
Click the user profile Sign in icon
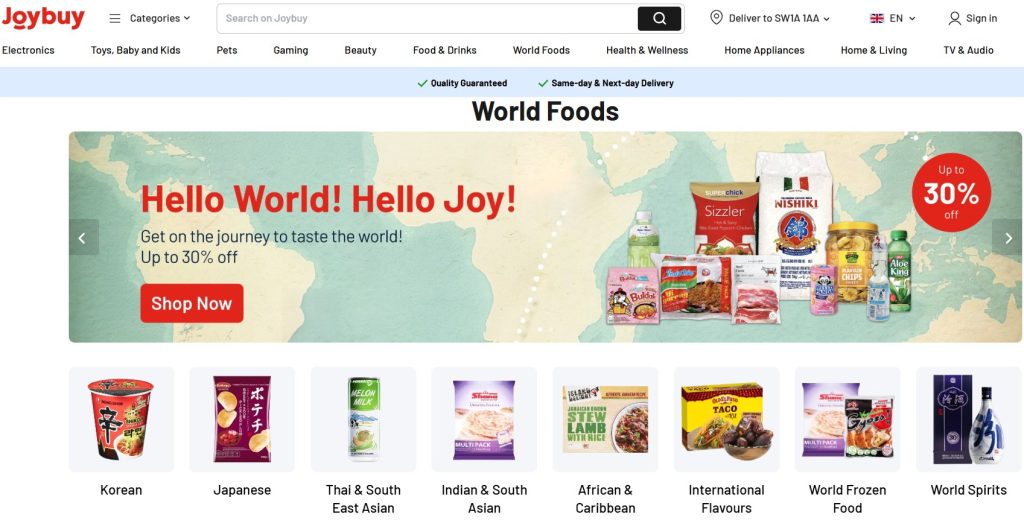(x=954, y=18)
